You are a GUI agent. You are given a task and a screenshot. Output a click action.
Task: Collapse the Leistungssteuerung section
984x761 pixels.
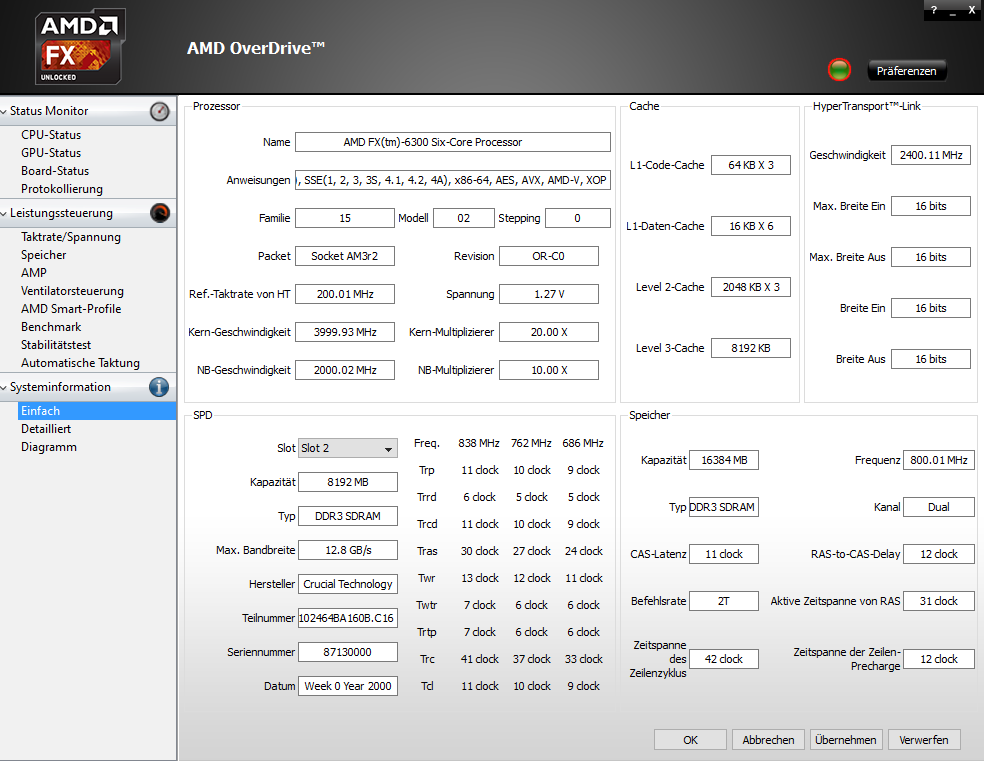(4, 213)
